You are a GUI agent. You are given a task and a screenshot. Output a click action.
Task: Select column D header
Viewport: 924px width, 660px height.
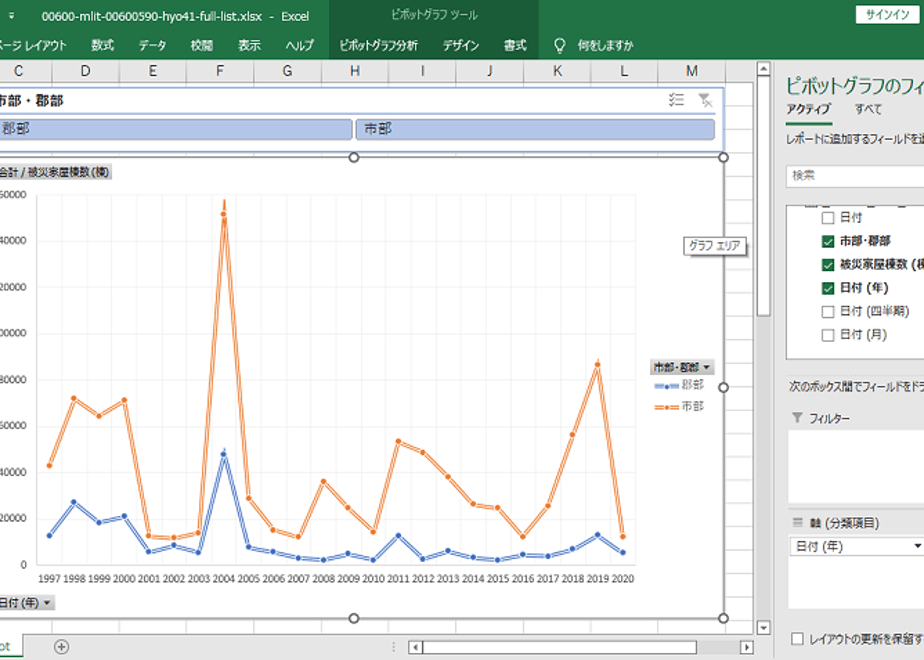pos(85,71)
